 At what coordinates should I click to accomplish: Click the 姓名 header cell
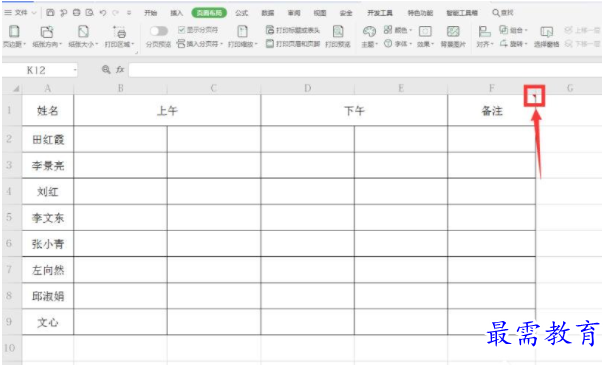[48, 111]
